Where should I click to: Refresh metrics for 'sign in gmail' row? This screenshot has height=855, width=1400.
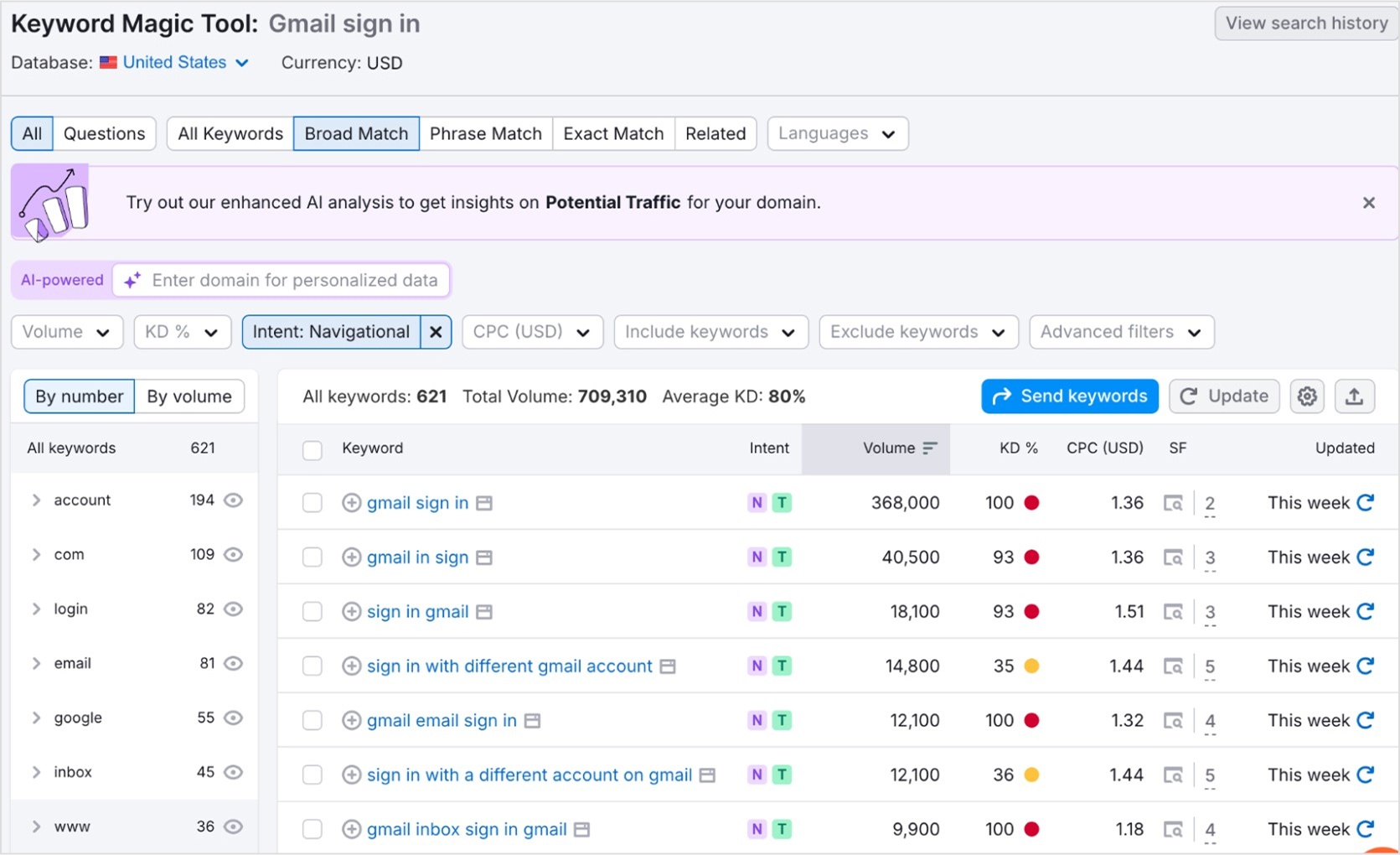[x=1366, y=611]
